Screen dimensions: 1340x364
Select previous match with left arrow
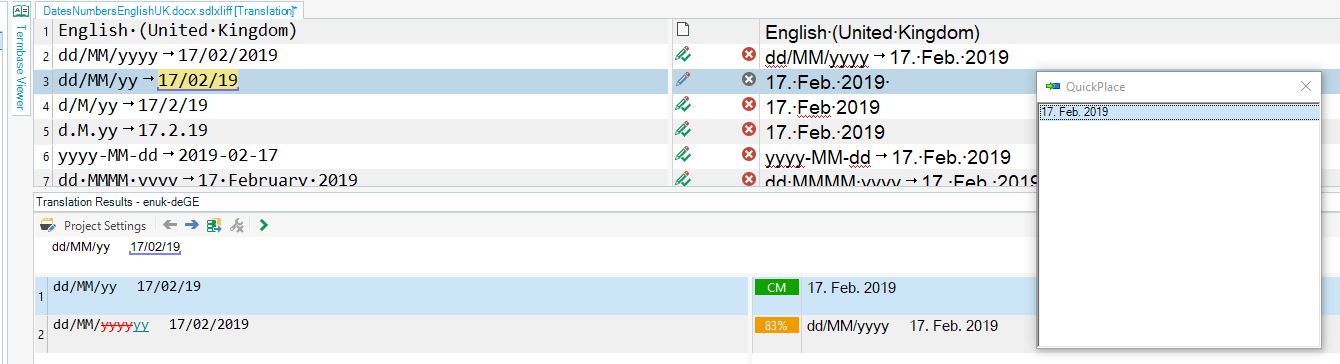[x=170, y=226]
